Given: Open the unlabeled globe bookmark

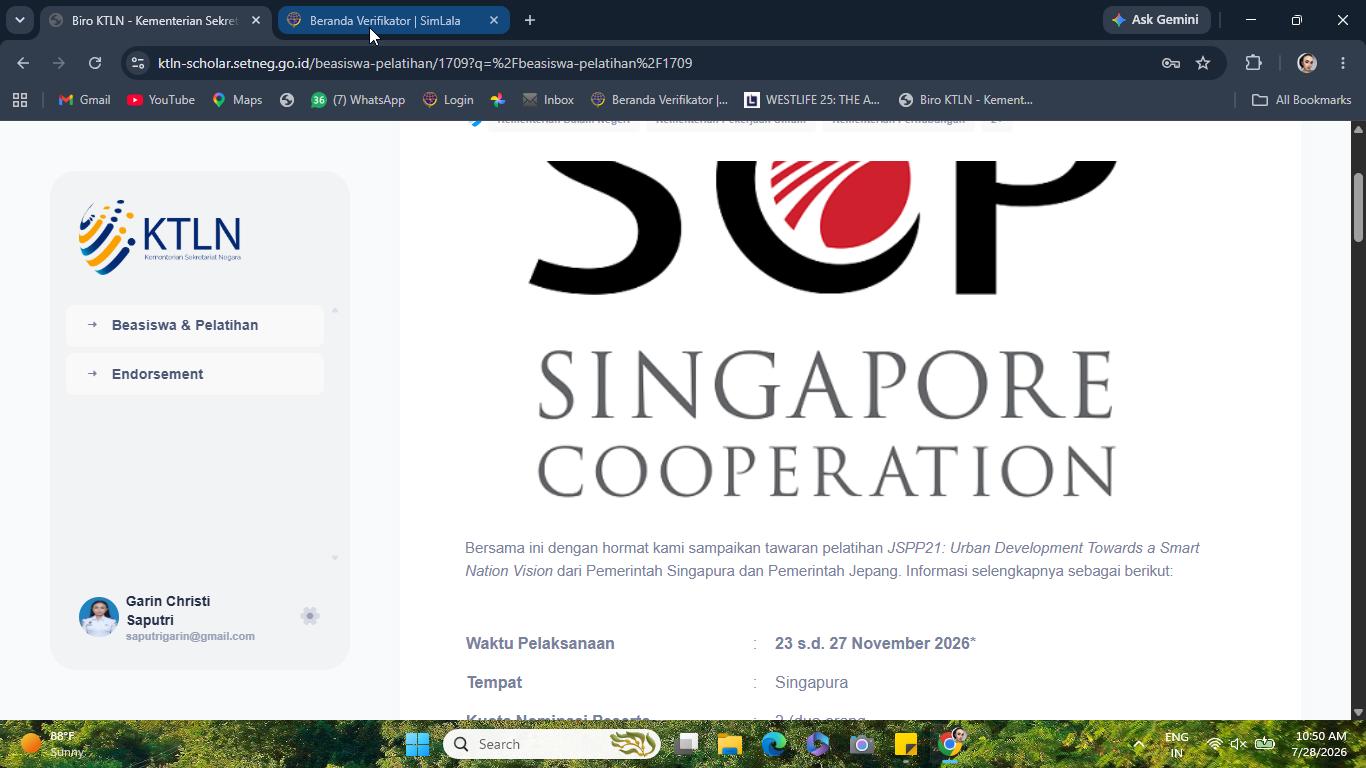Looking at the screenshot, I should 287,100.
